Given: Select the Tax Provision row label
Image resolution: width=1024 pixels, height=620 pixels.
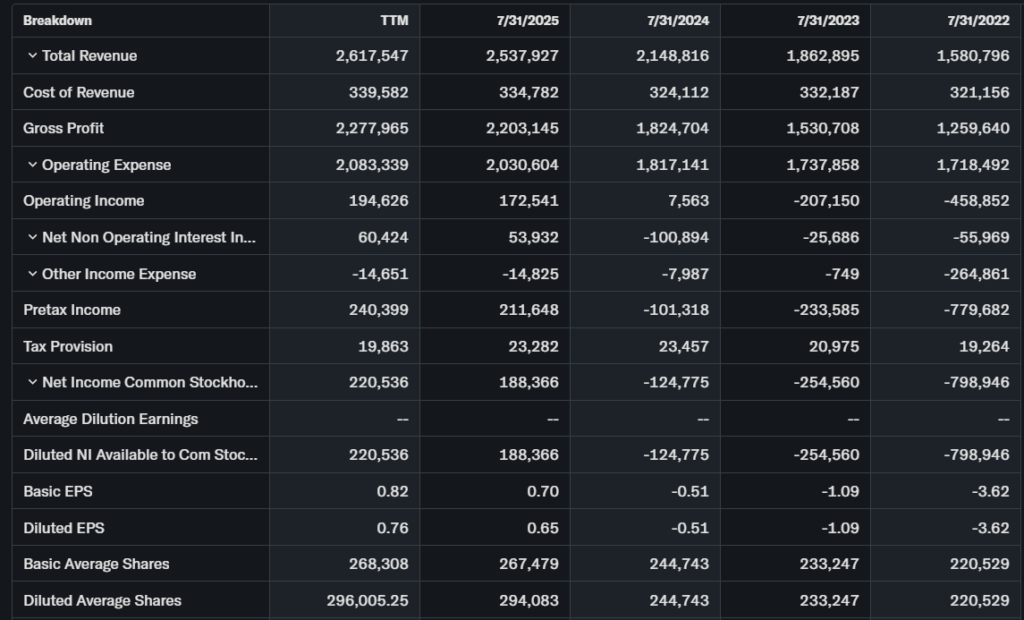Looking at the screenshot, I should 68,346.
